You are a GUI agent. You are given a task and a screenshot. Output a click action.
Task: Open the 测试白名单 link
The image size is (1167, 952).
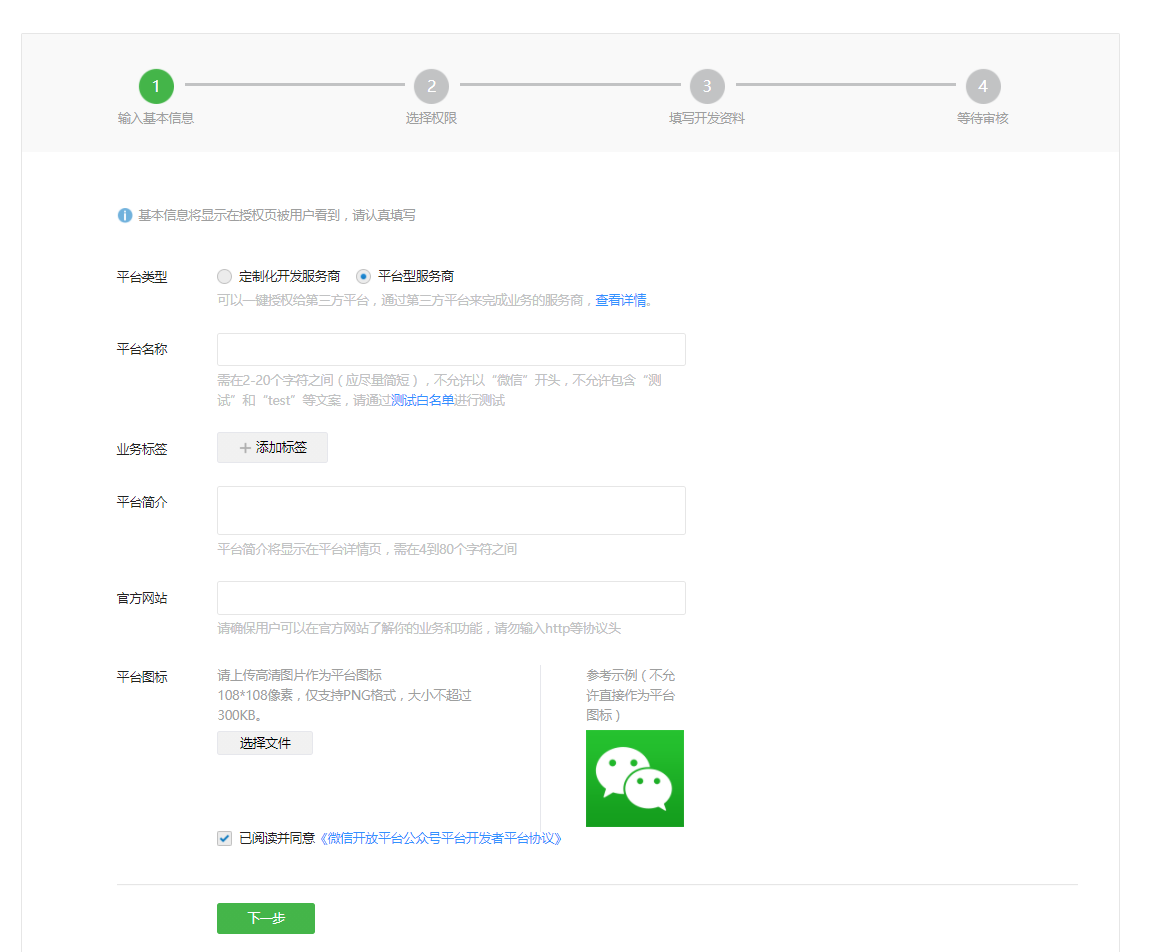(422, 400)
